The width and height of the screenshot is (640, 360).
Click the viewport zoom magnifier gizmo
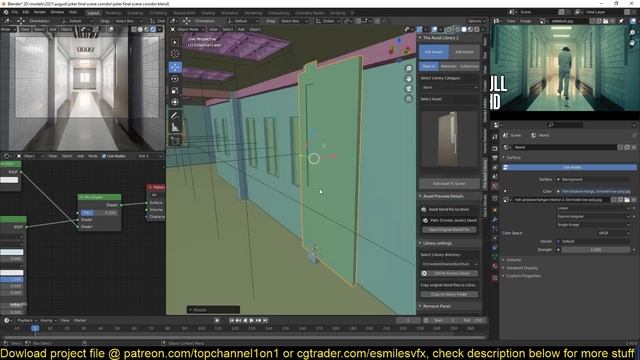point(409,68)
